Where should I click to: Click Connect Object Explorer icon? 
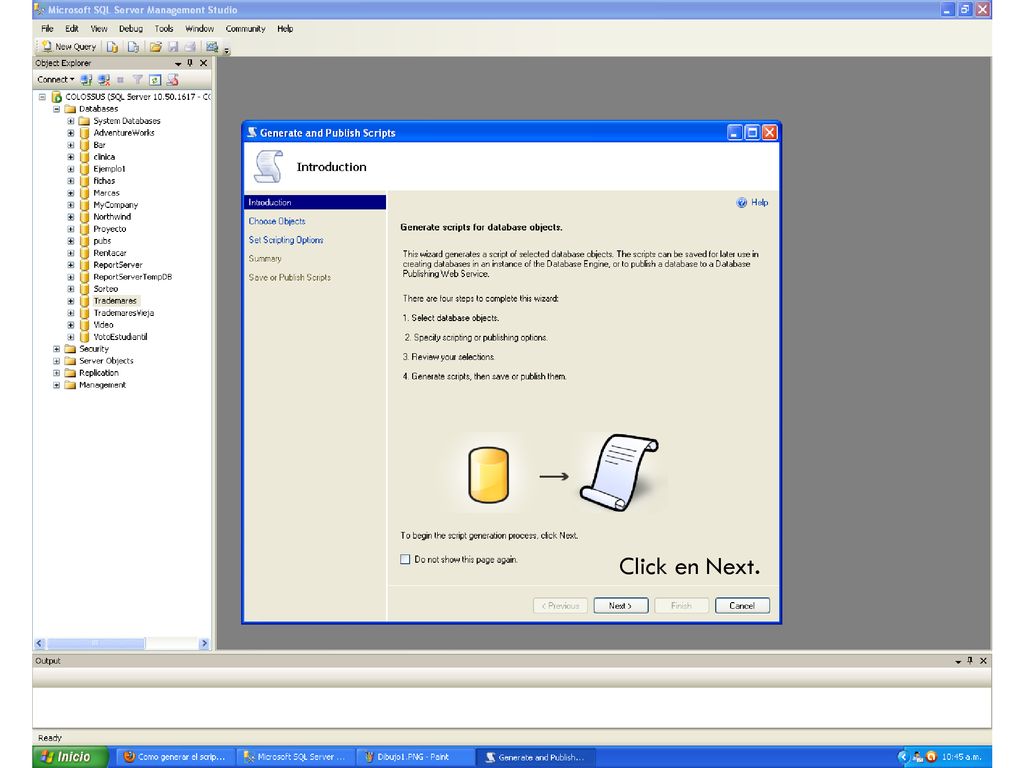[86, 80]
